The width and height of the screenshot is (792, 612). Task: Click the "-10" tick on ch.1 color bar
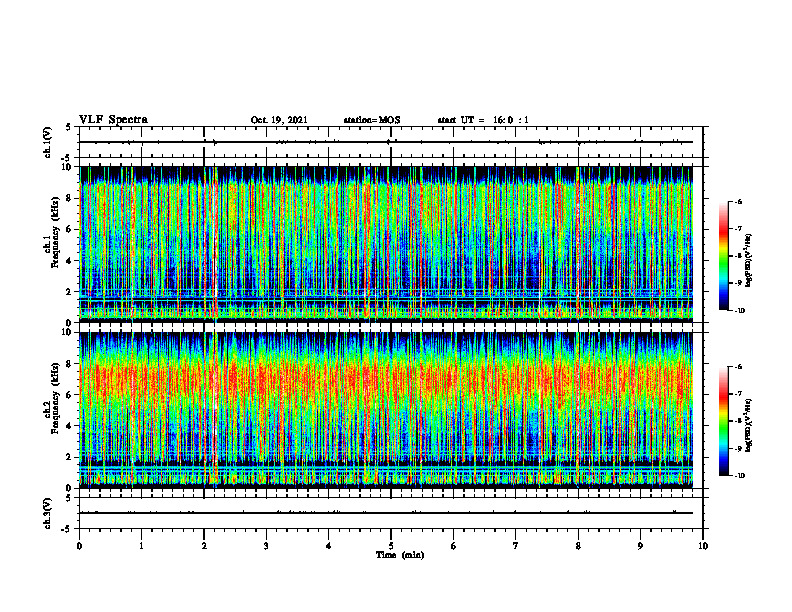[x=739, y=310]
